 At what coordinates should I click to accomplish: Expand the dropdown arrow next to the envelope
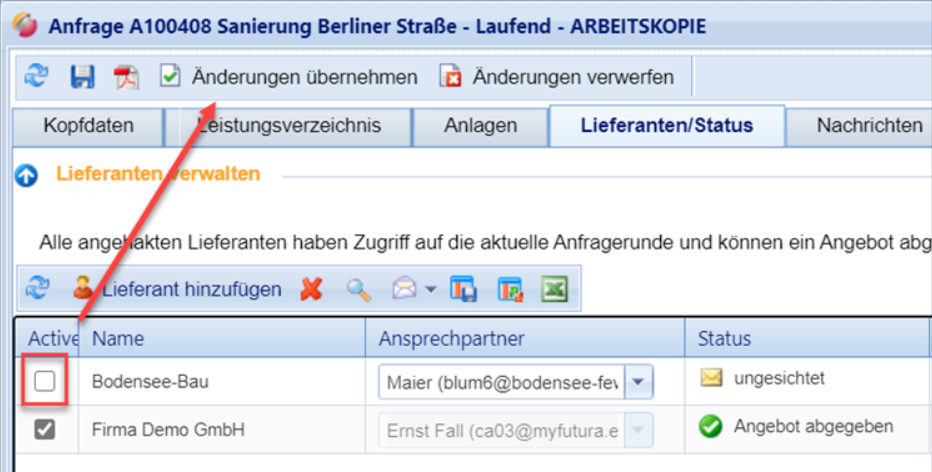pos(430,290)
